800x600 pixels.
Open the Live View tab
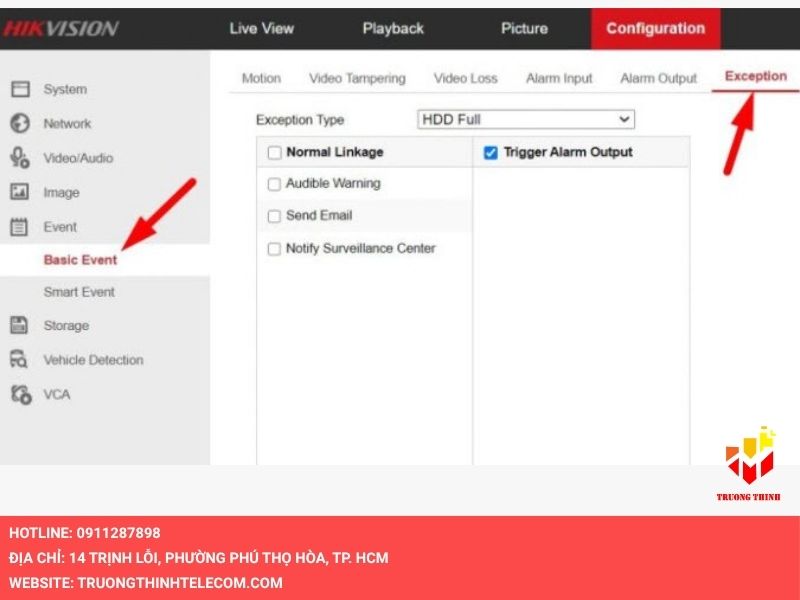[x=262, y=28]
